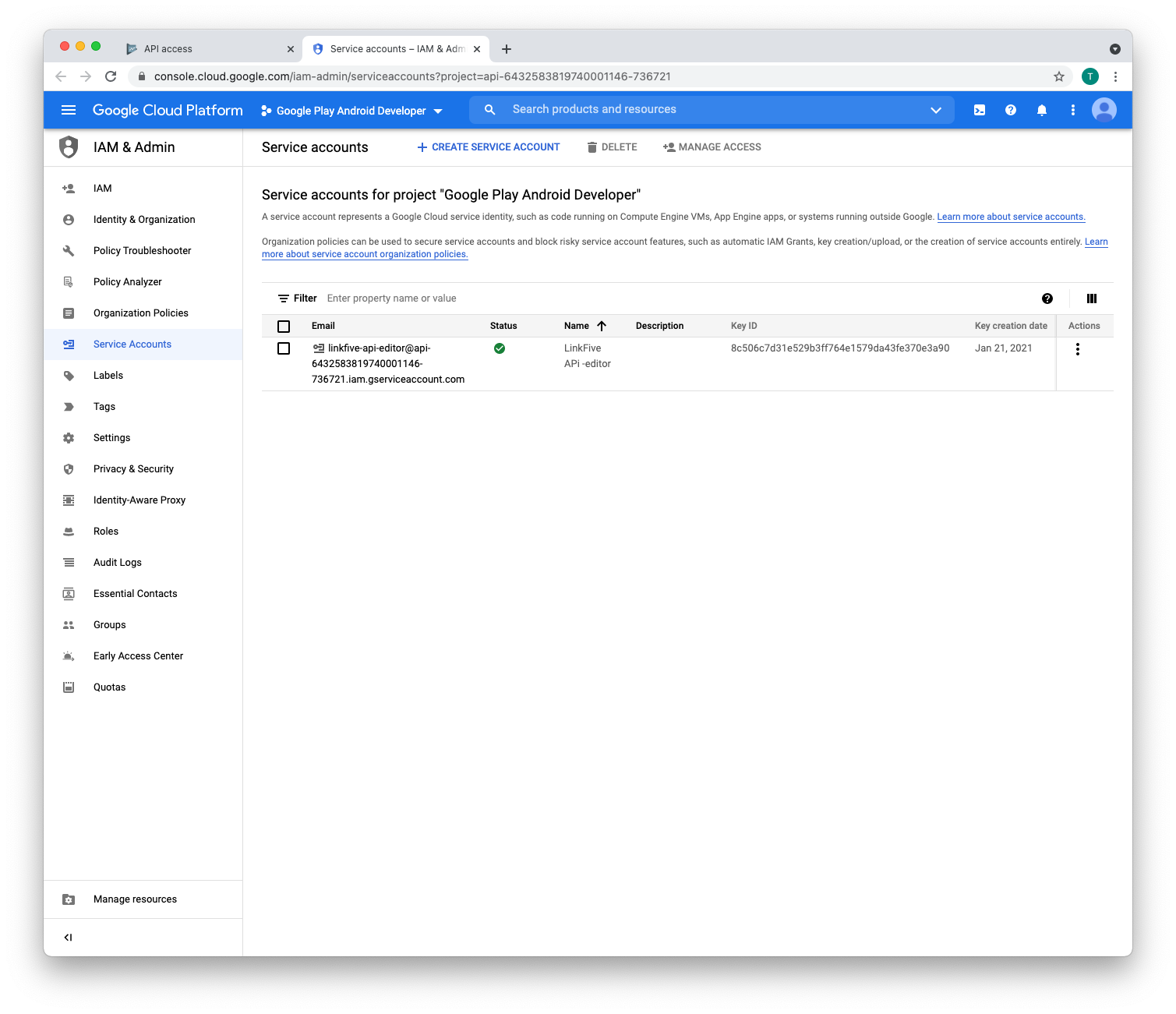
Task: Open the help question mark in header
Action: tap(1011, 110)
